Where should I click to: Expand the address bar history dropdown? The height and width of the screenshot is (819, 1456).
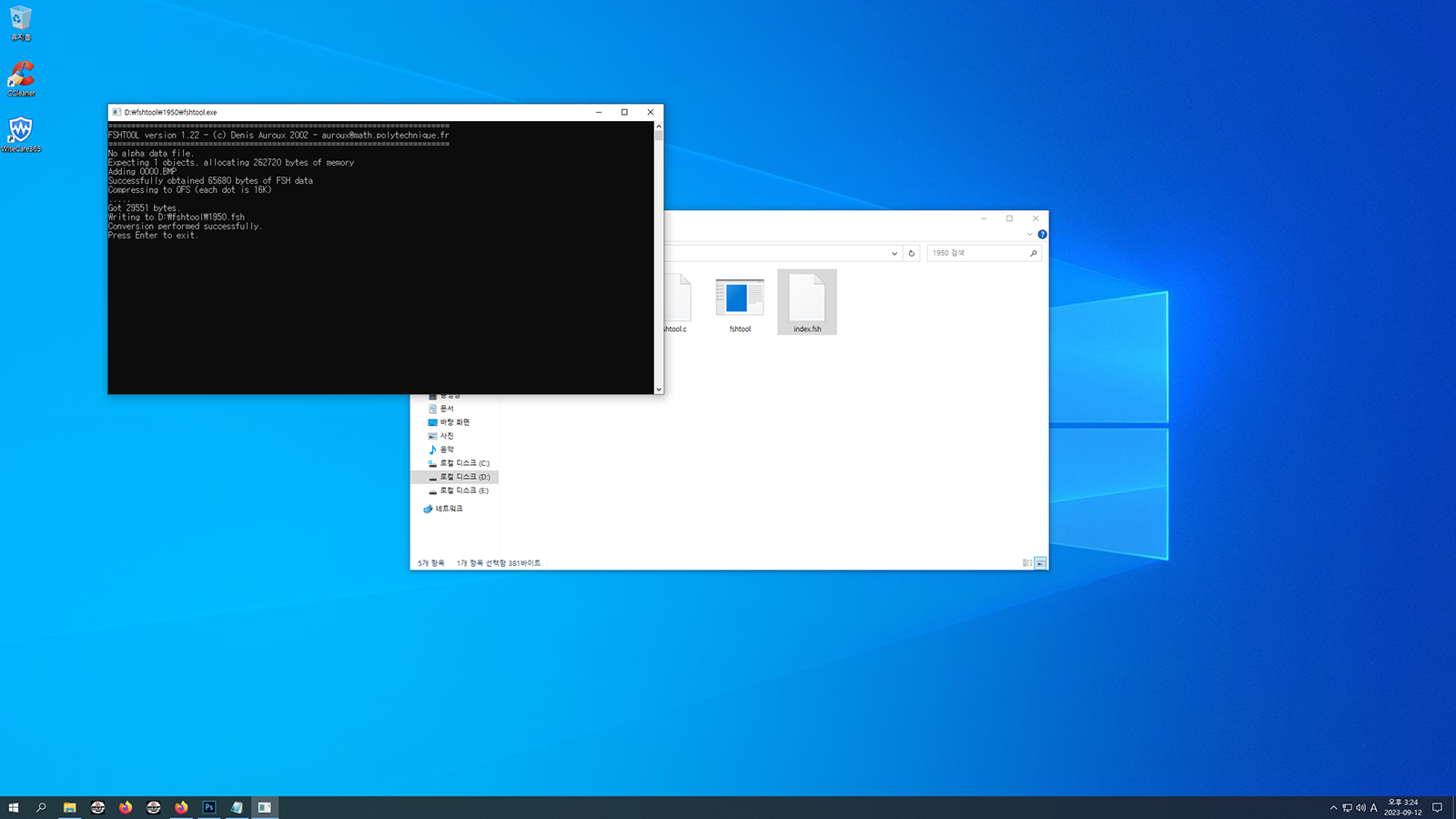tap(895, 254)
